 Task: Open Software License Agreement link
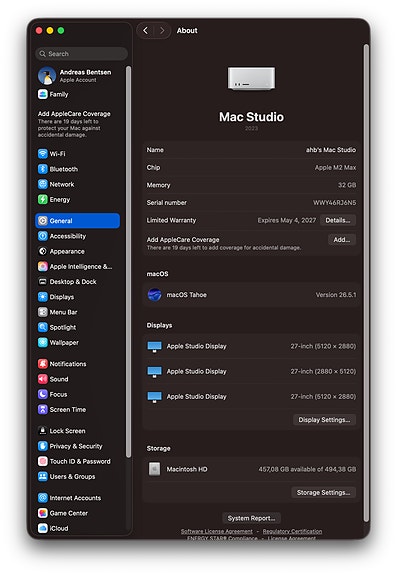[217, 531]
